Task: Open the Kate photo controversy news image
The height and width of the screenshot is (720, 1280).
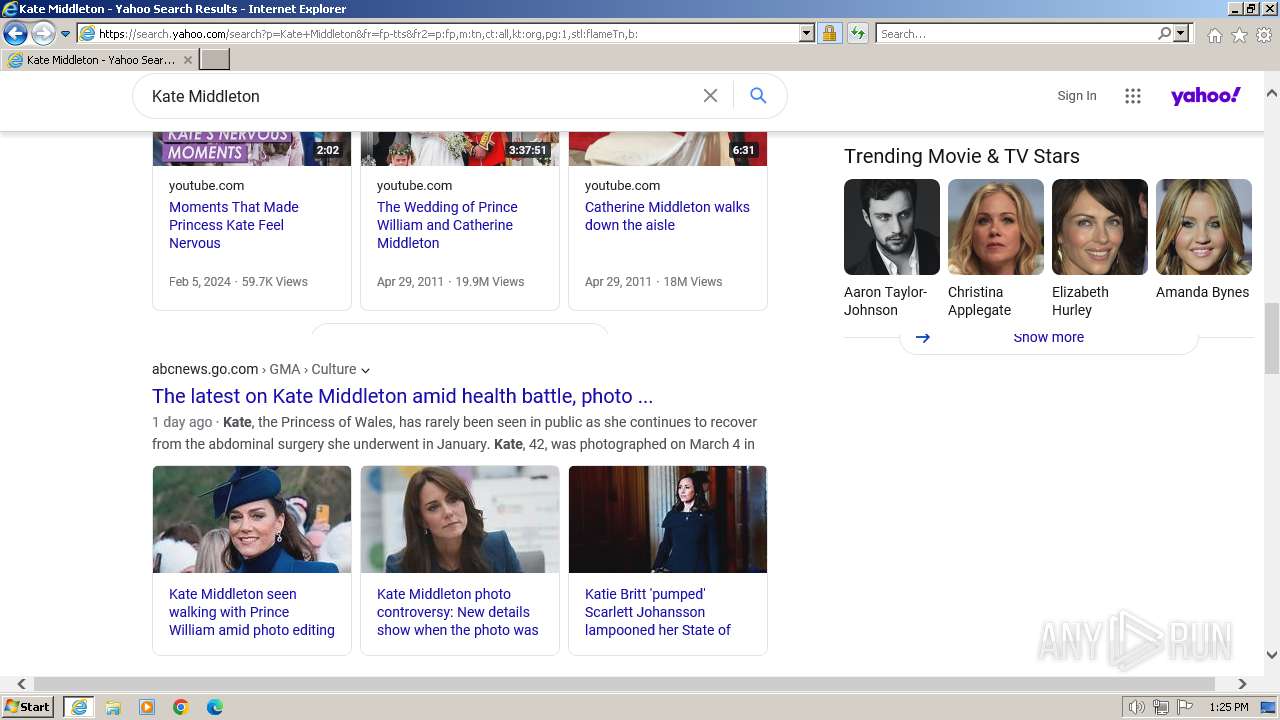Action: [460, 519]
